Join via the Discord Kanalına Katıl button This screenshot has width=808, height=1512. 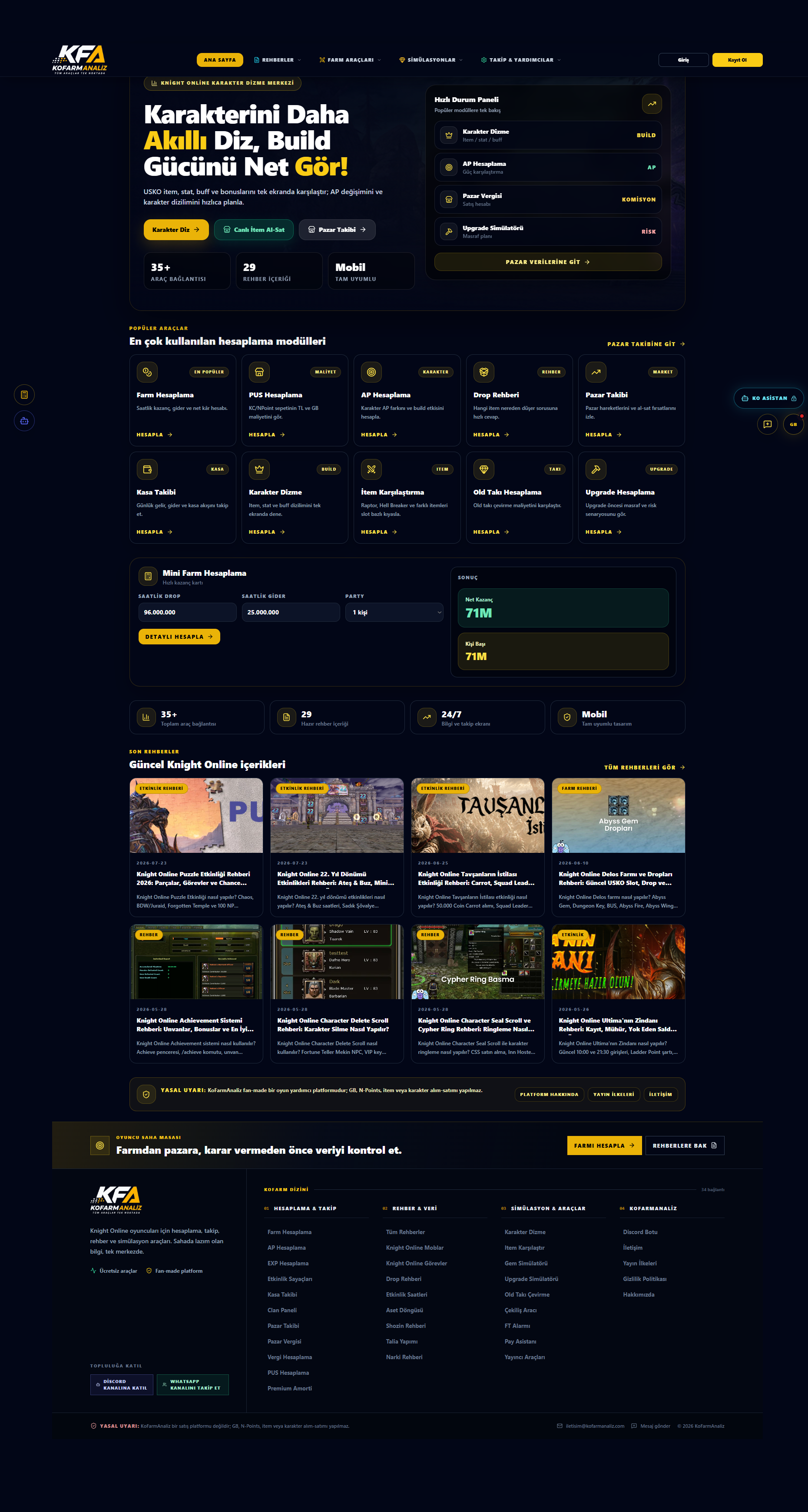[122, 1385]
